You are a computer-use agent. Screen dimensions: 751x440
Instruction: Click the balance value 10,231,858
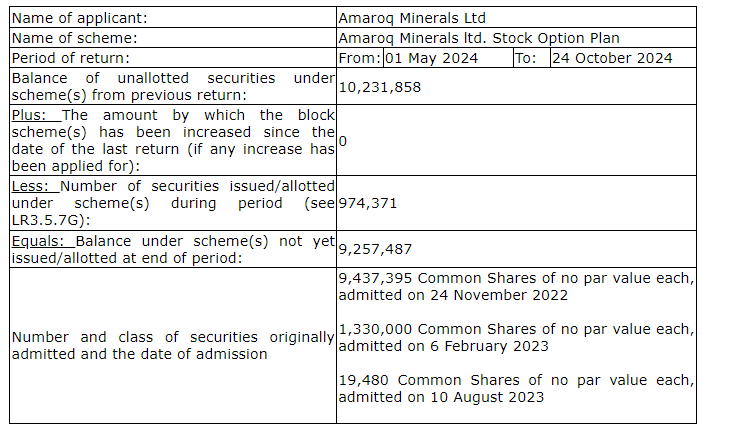[380, 87]
